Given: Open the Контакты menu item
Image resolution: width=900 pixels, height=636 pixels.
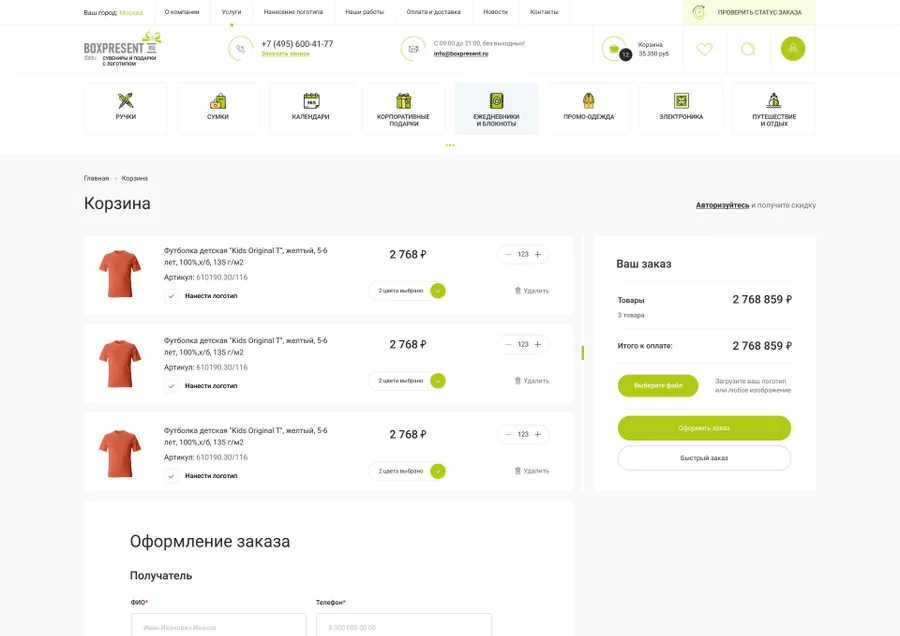Looking at the screenshot, I should pos(544,12).
